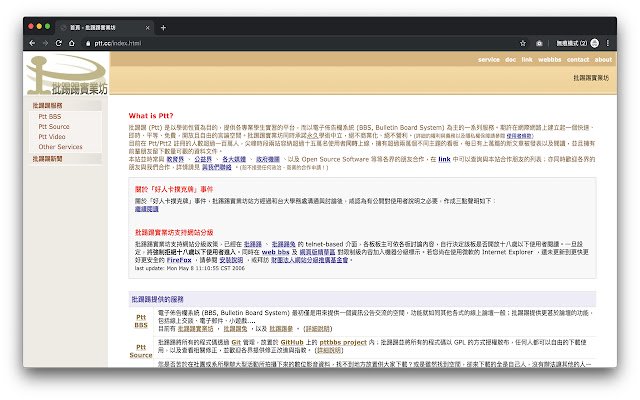Close the 首頁 - 批踢踢實業坊 tab
The height and width of the screenshot is (400, 640).
tap(147, 28)
